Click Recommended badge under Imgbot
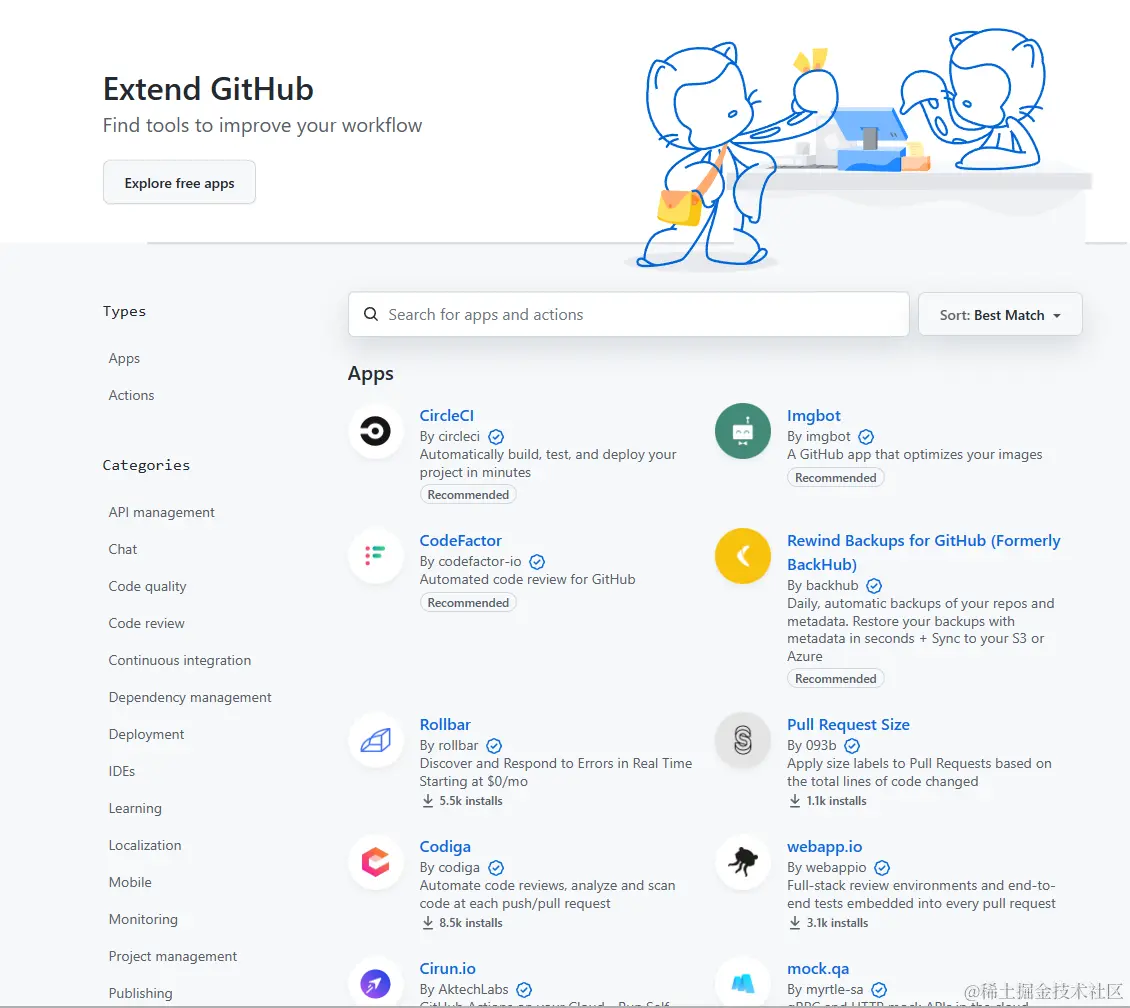This screenshot has width=1130, height=1008. [836, 478]
